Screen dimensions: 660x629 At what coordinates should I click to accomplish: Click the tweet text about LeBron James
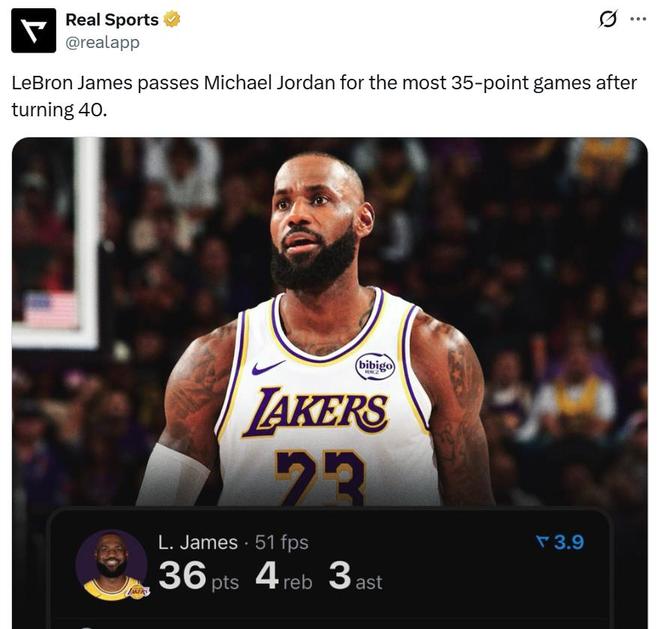(320, 95)
